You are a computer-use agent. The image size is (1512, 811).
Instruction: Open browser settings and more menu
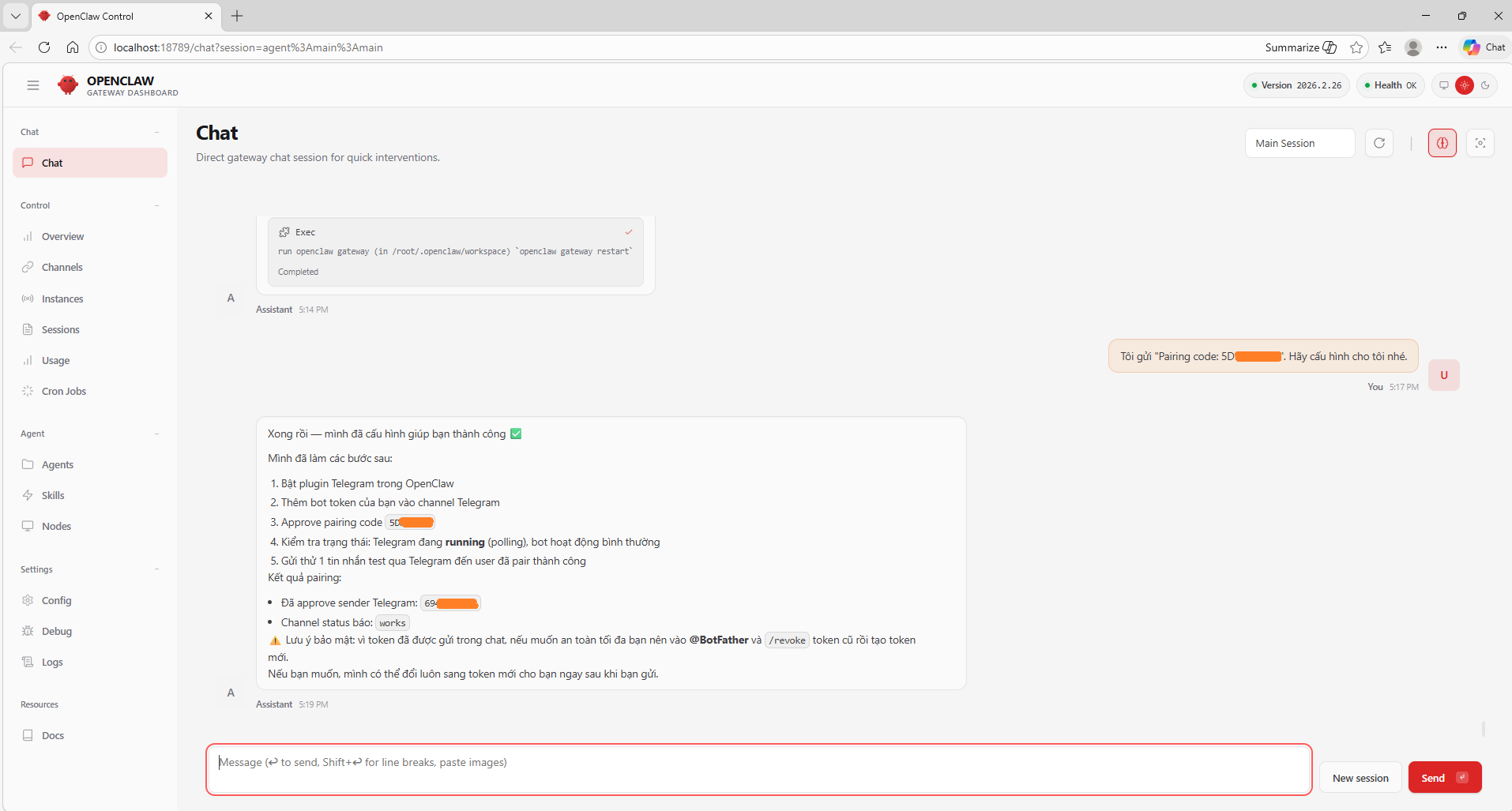(1442, 47)
